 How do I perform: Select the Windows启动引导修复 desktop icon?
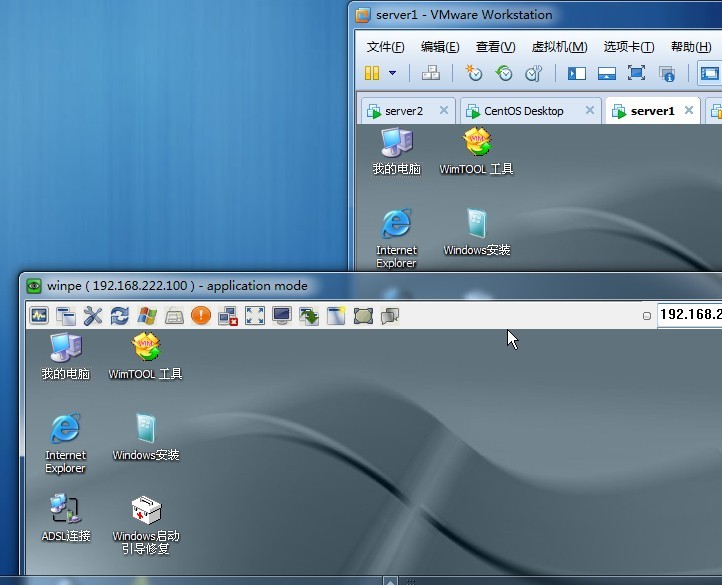coord(146,525)
